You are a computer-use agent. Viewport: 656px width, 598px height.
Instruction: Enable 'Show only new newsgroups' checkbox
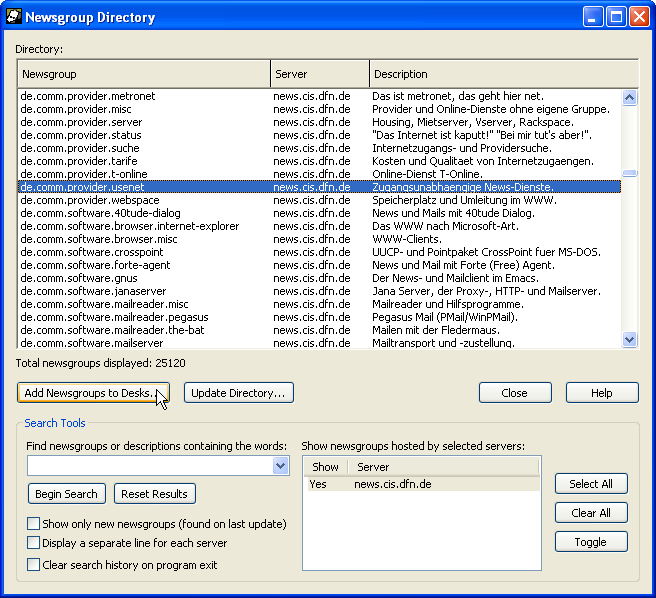tap(34, 524)
